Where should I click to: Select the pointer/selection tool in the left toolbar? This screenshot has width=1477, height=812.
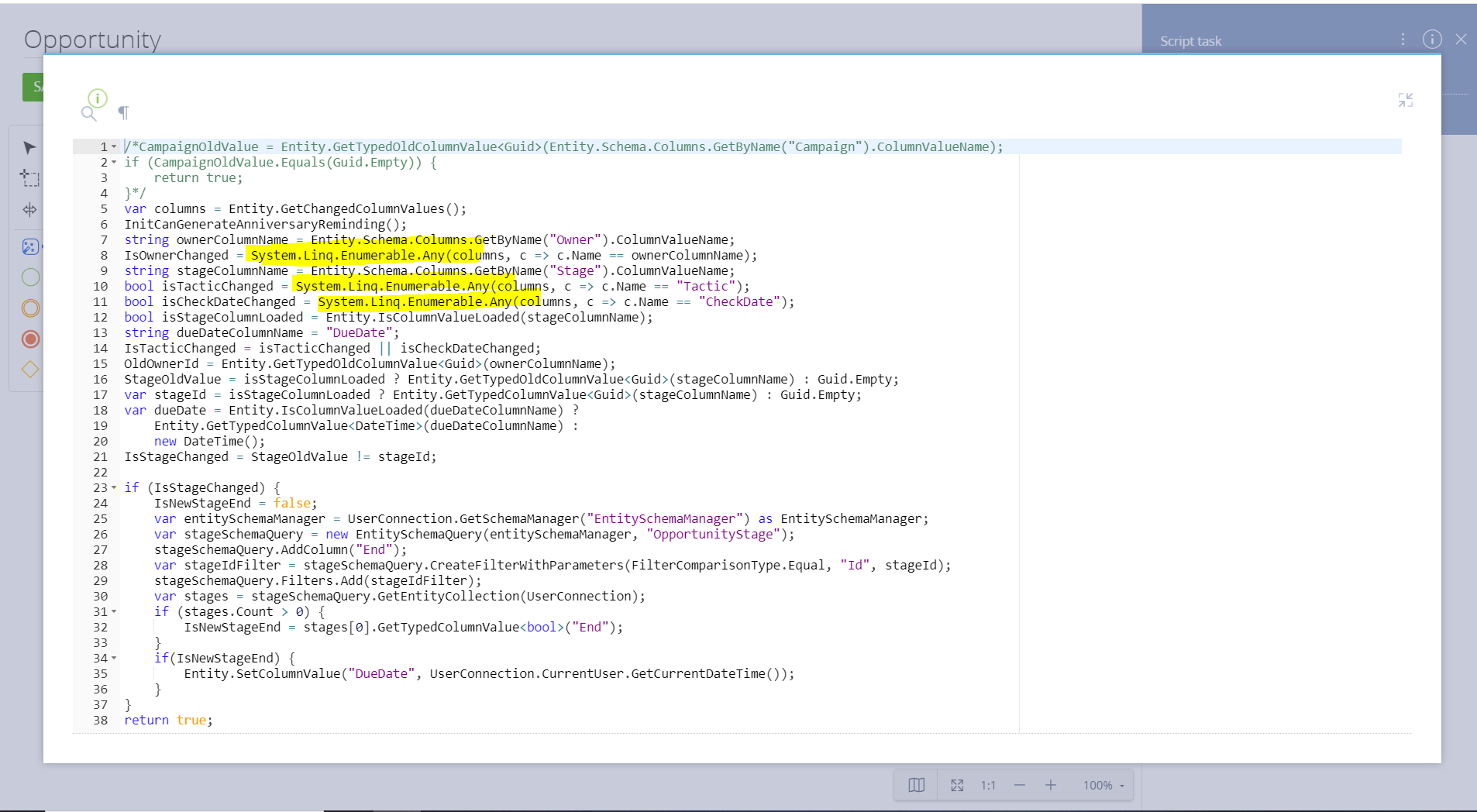(29, 147)
